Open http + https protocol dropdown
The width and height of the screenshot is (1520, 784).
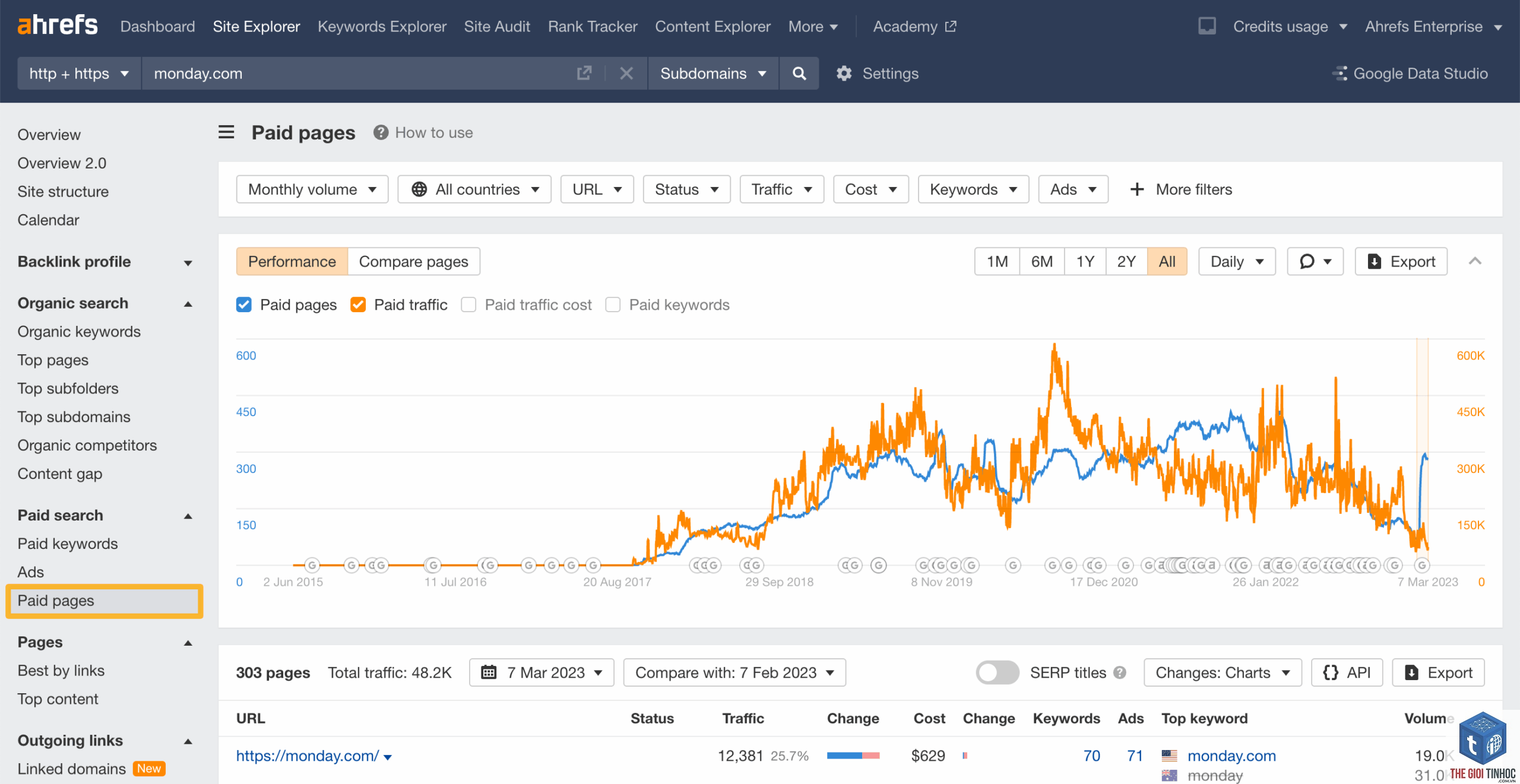[79, 73]
